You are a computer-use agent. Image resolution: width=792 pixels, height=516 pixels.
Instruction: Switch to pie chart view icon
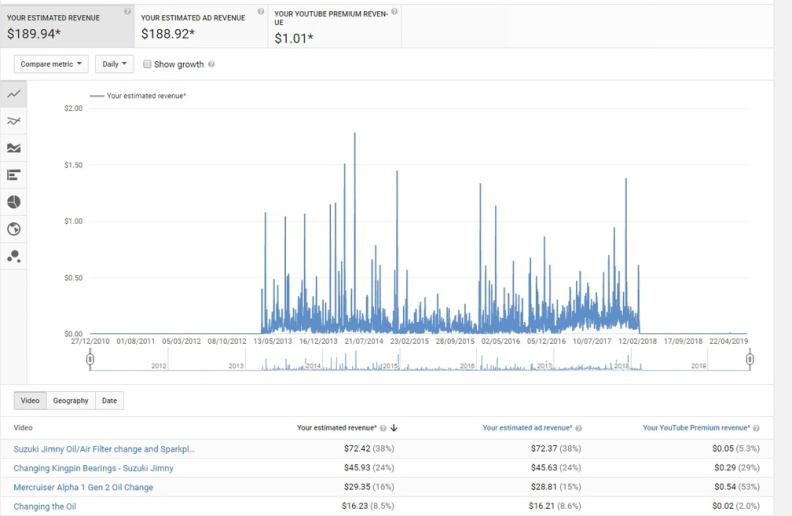coord(14,202)
